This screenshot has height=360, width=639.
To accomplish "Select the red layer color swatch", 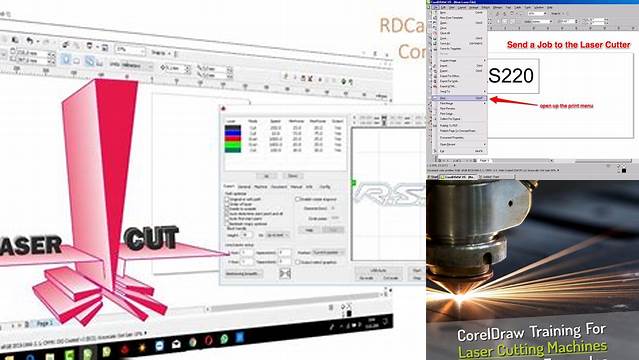I will (233, 139).
